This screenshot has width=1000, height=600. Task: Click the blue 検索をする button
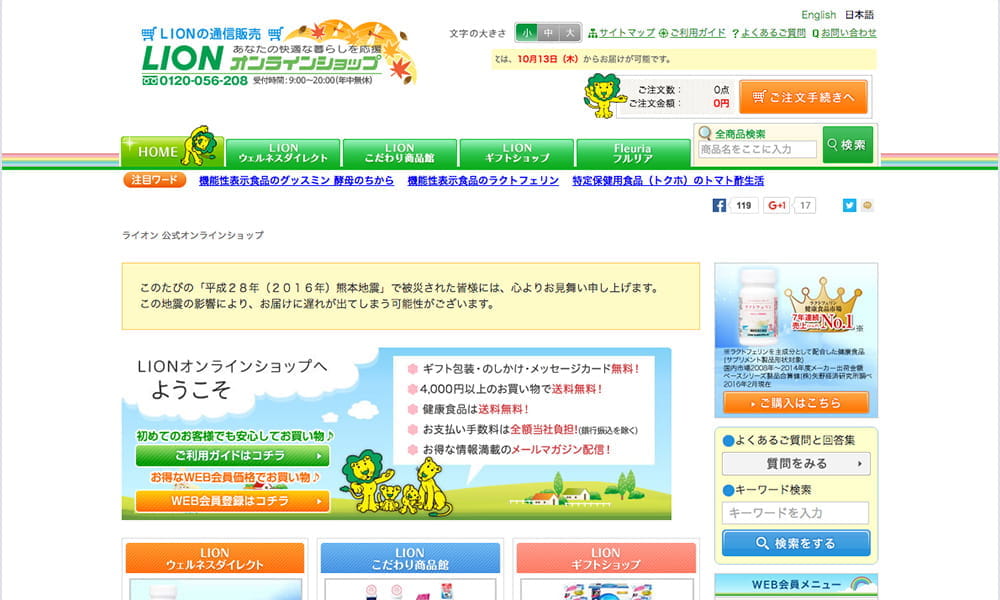point(796,543)
